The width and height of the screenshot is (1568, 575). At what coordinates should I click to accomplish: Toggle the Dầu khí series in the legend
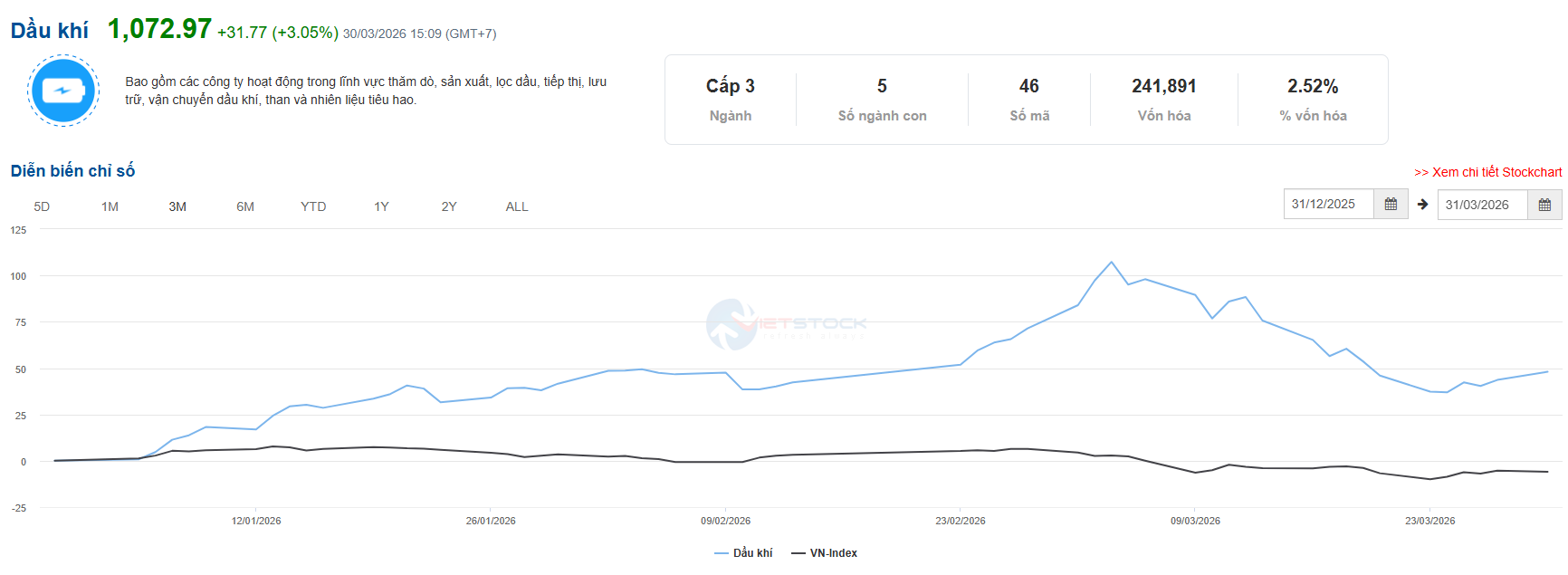[743, 553]
